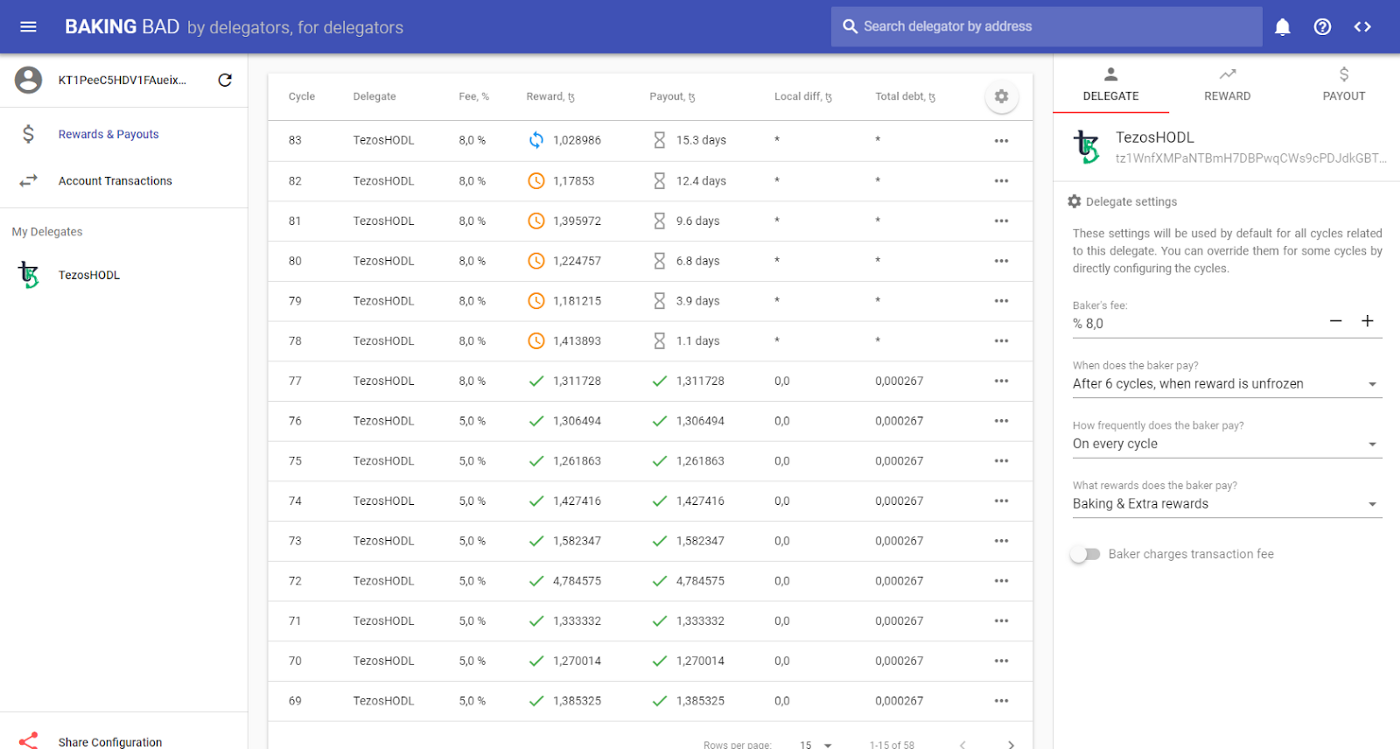
Task: Click the cycle 83 payout hourglass icon
Action: pyautogui.click(x=659, y=140)
